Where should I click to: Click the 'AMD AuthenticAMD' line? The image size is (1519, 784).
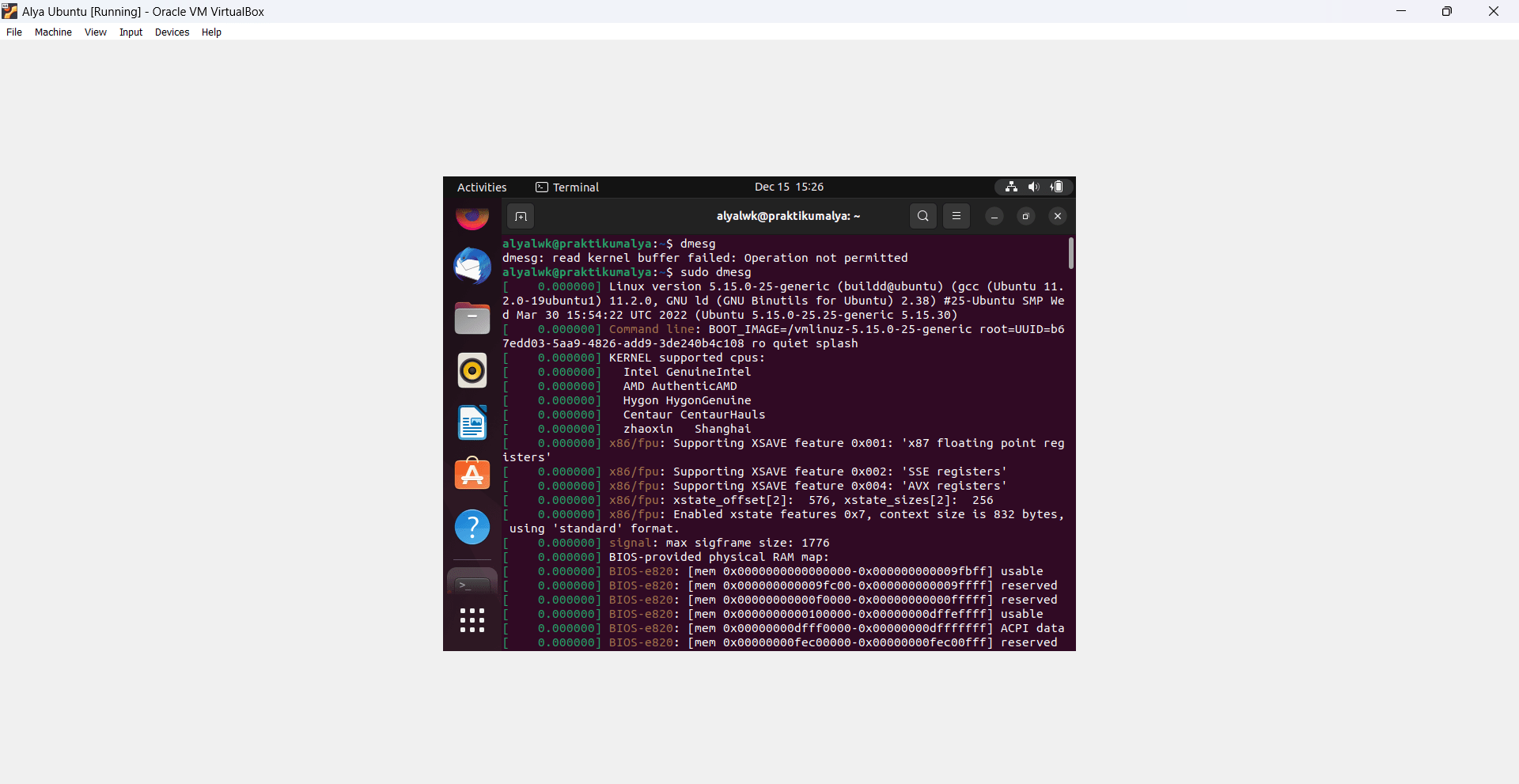(619, 386)
